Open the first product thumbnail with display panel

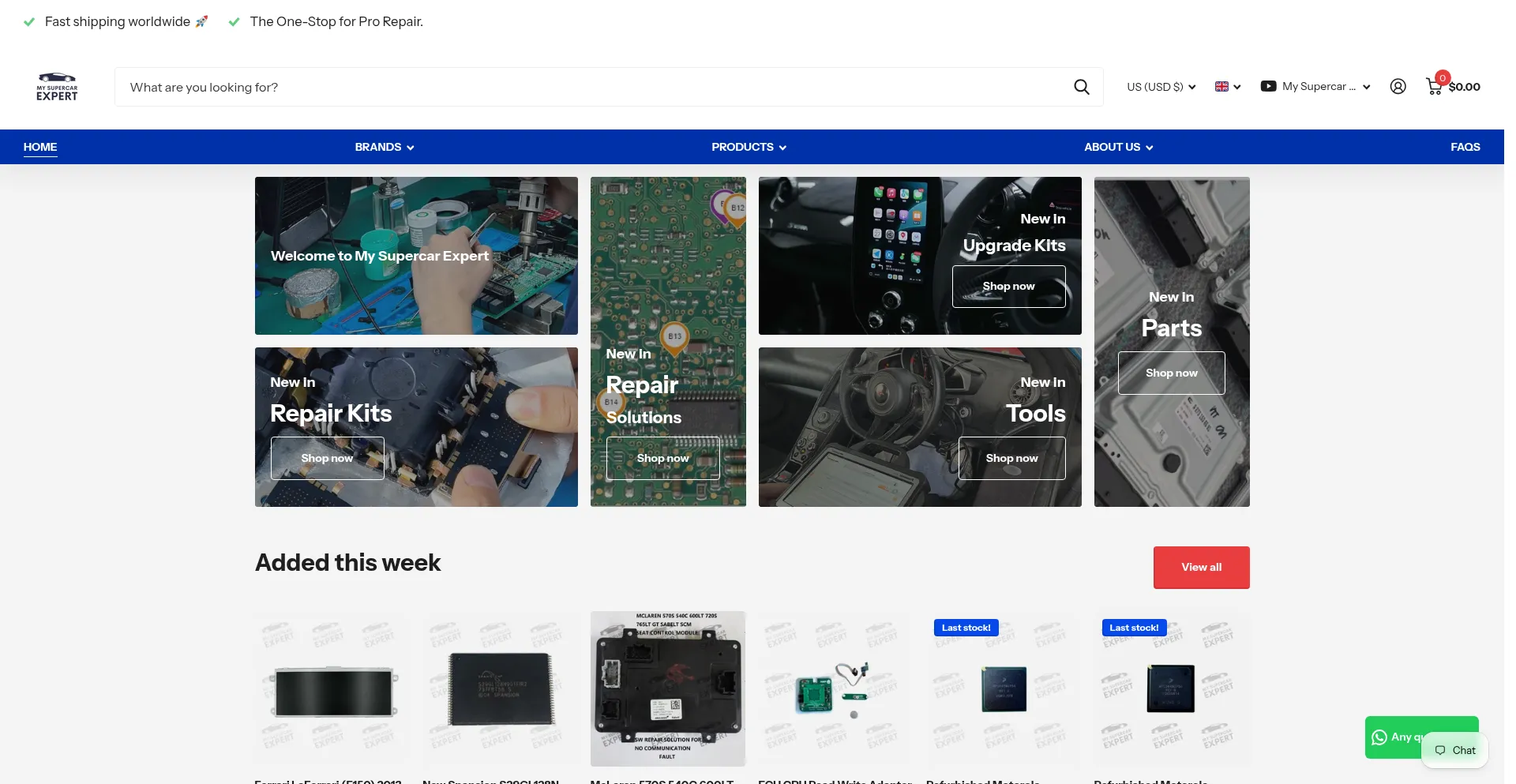[x=332, y=688]
